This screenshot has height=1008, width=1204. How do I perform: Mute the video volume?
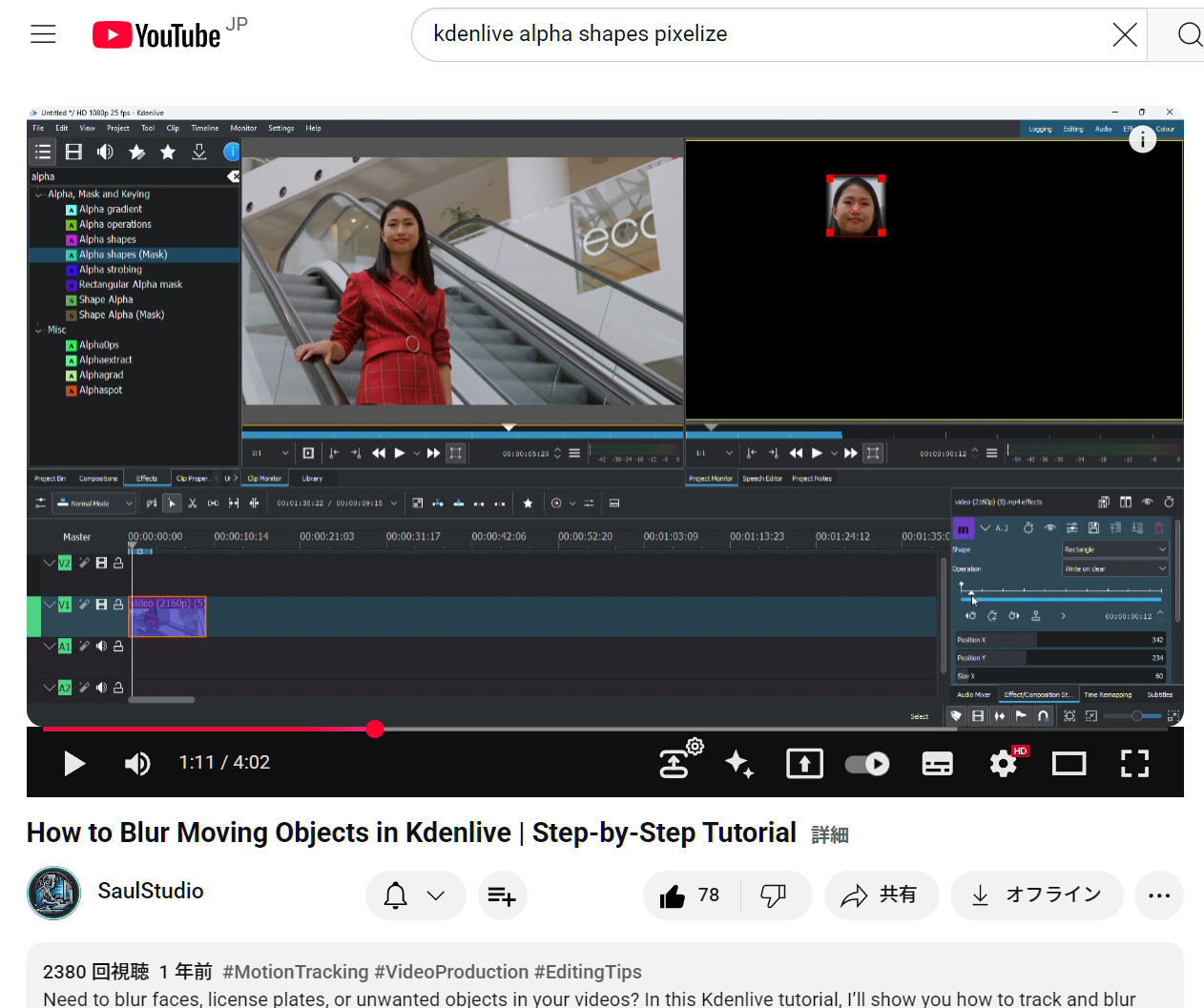137,763
